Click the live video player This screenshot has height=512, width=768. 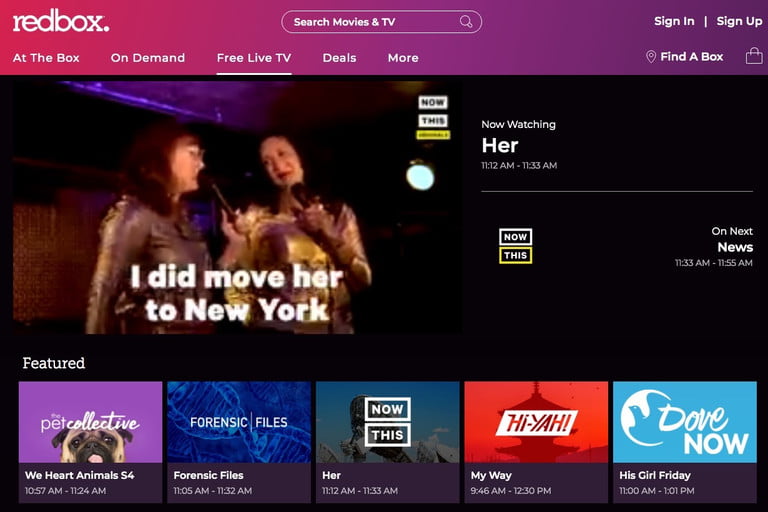point(237,207)
